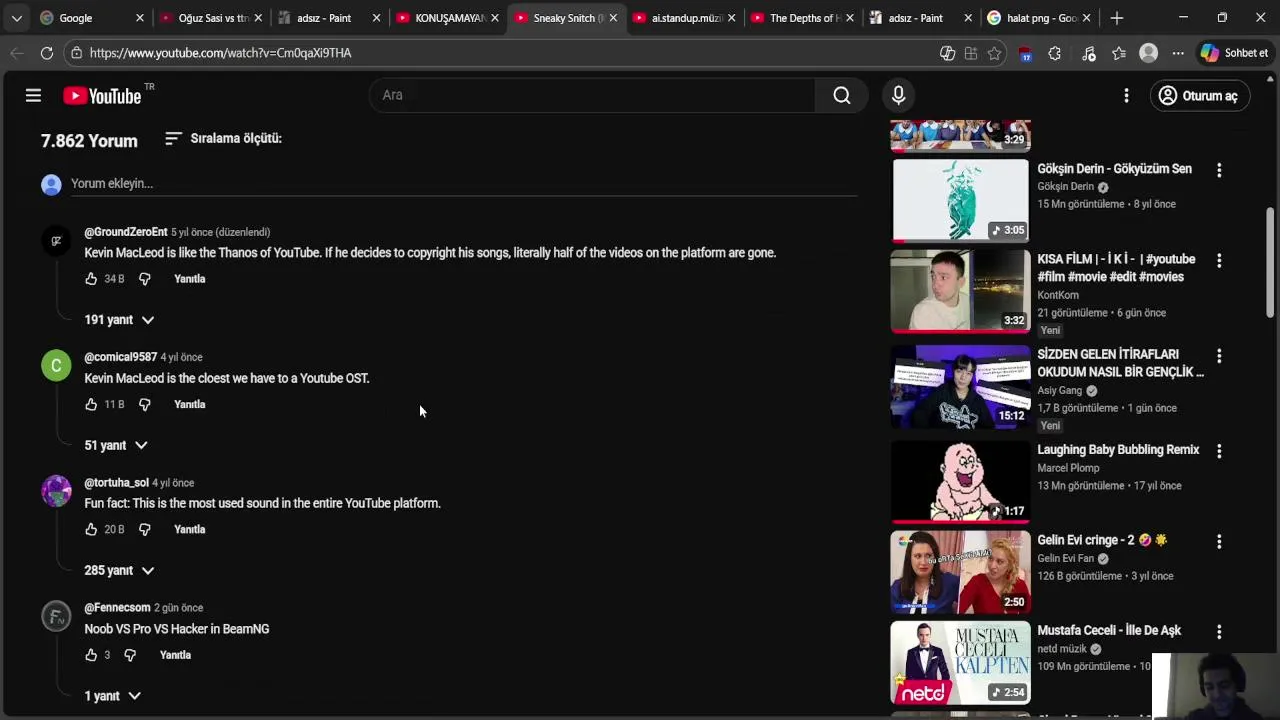Open Laughing Baby Bubbling Remix thumbnail

click(x=960, y=482)
